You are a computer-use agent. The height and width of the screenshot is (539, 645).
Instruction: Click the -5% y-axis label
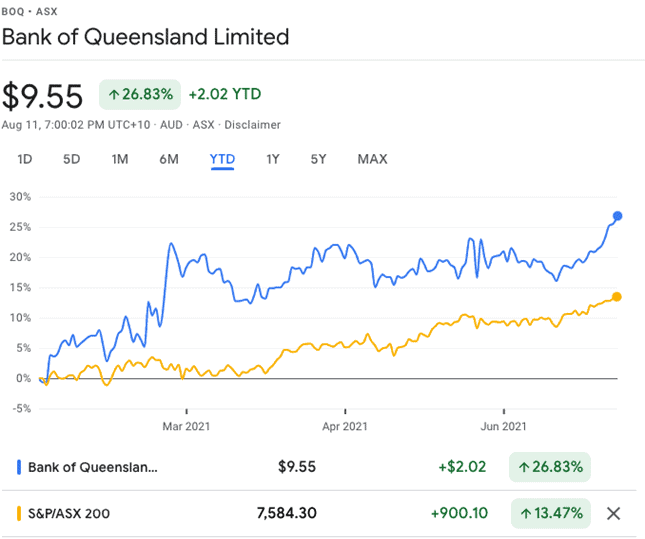point(21,409)
